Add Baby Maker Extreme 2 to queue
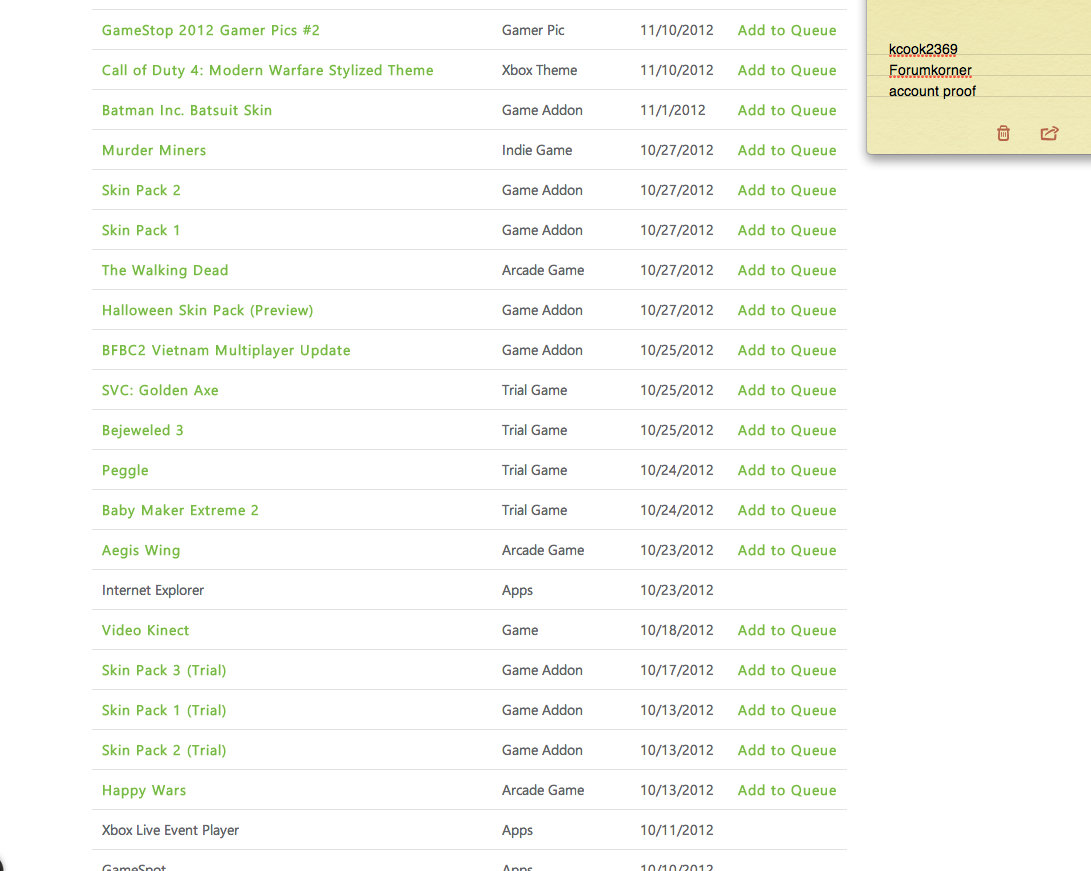This screenshot has width=1091, height=871. (x=787, y=510)
